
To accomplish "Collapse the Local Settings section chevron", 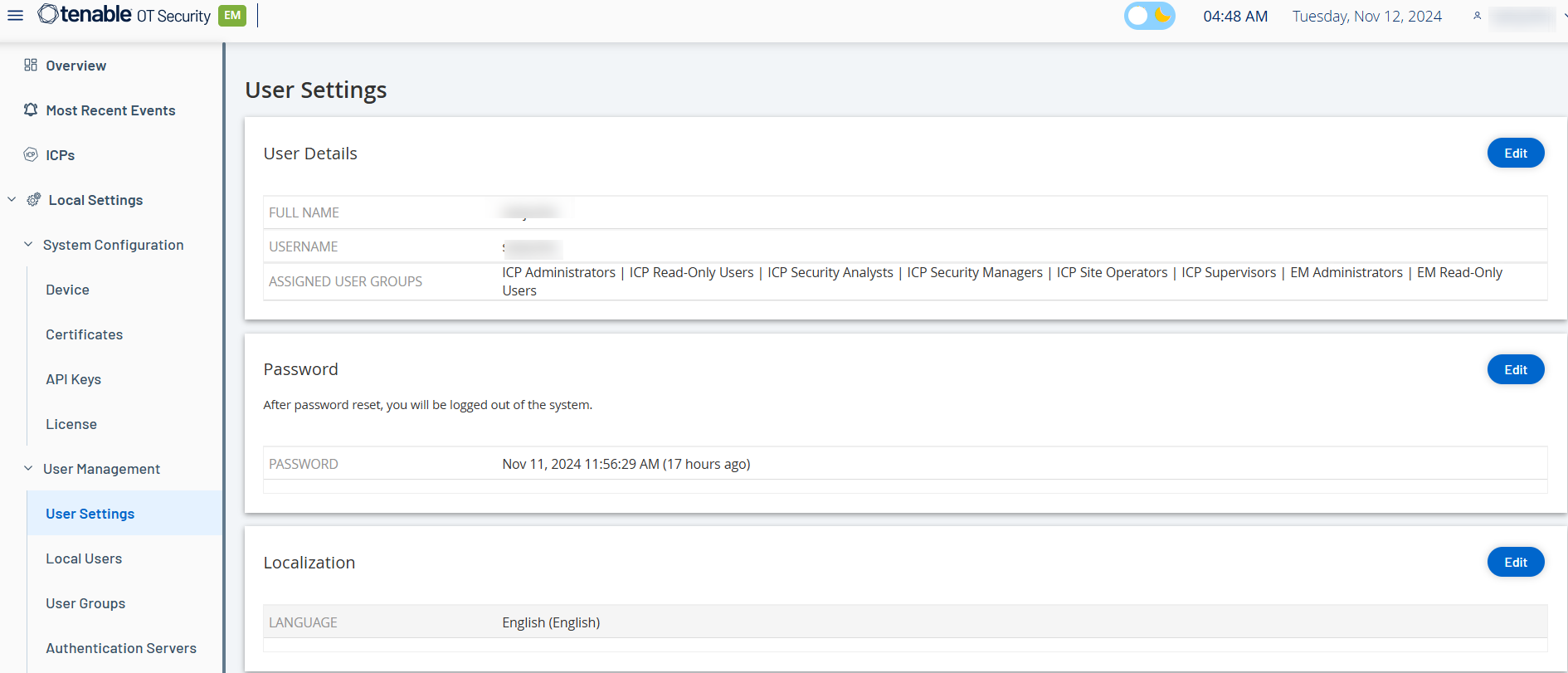I will [12, 199].
